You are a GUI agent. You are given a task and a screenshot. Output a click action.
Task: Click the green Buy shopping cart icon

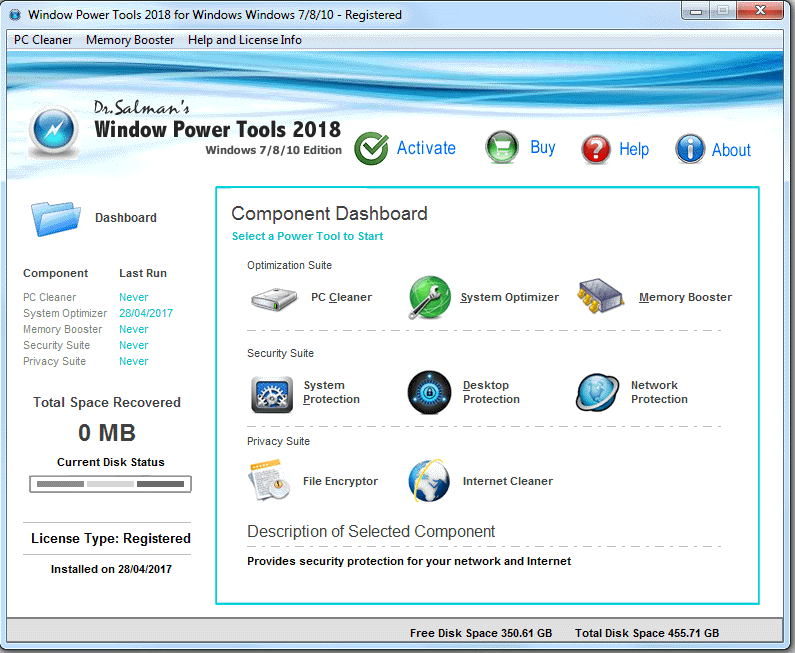[501, 148]
